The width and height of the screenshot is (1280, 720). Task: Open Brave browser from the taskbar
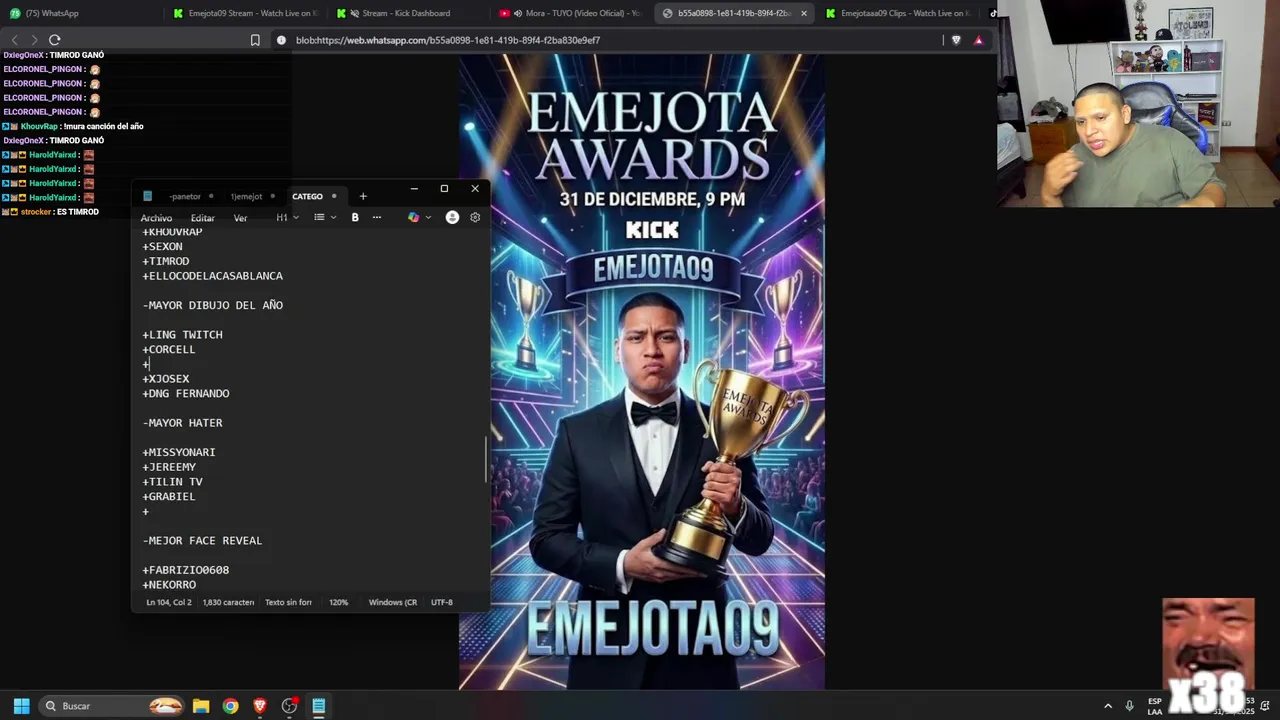click(x=260, y=706)
